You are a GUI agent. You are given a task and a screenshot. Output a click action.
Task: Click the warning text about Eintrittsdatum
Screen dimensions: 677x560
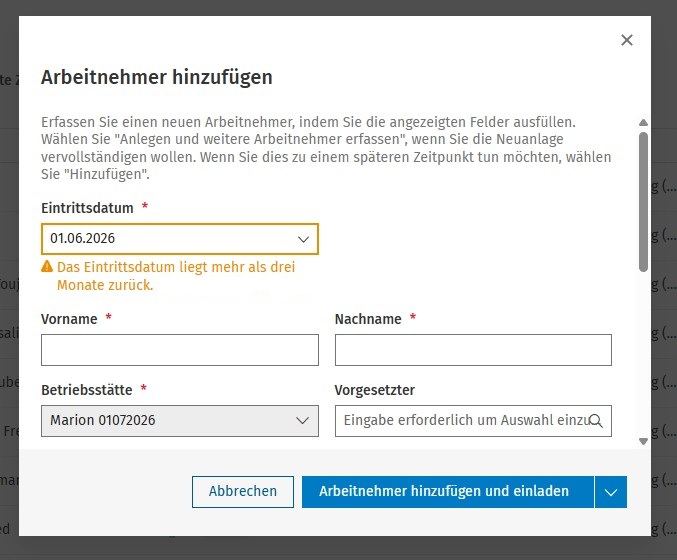tap(176, 276)
